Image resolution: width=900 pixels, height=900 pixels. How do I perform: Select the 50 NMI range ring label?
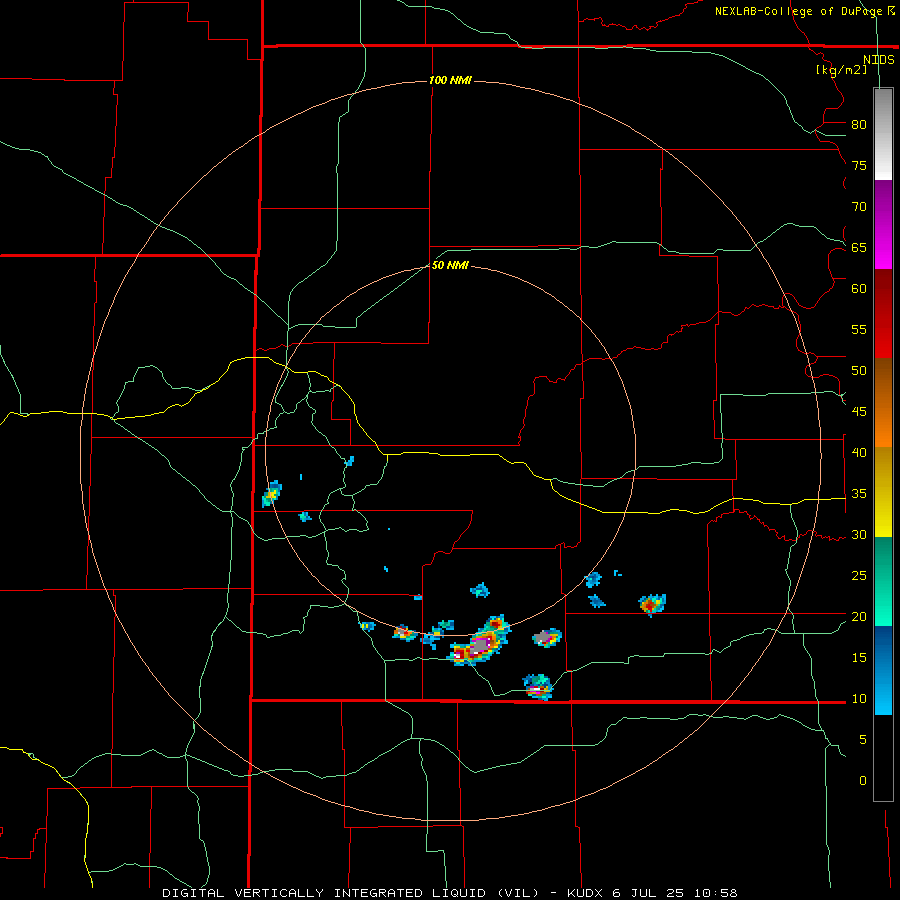(x=450, y=265)
